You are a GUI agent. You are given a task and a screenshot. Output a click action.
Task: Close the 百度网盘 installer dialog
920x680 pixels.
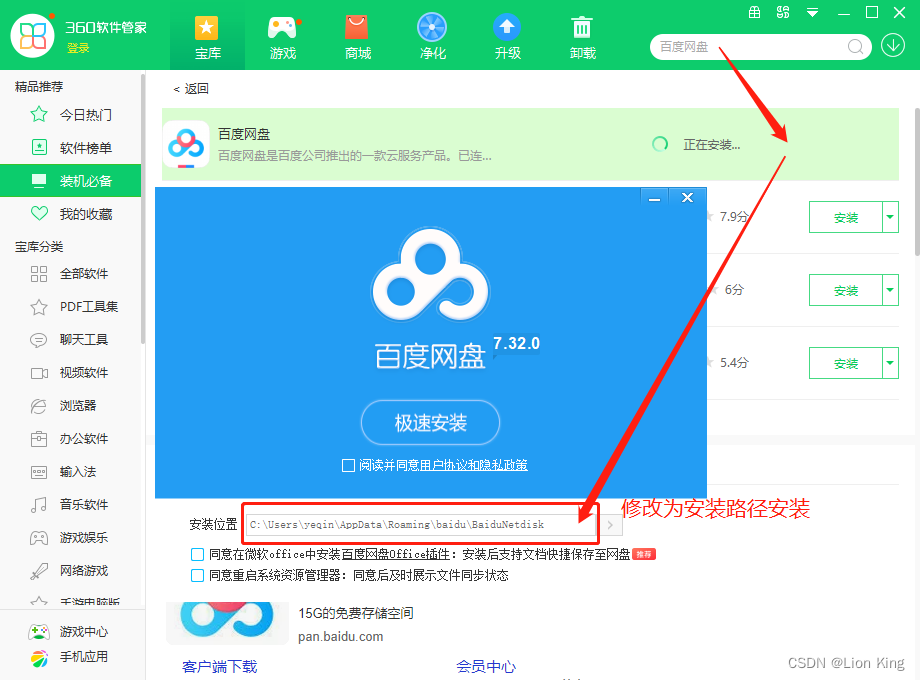[x=687, y=198]
